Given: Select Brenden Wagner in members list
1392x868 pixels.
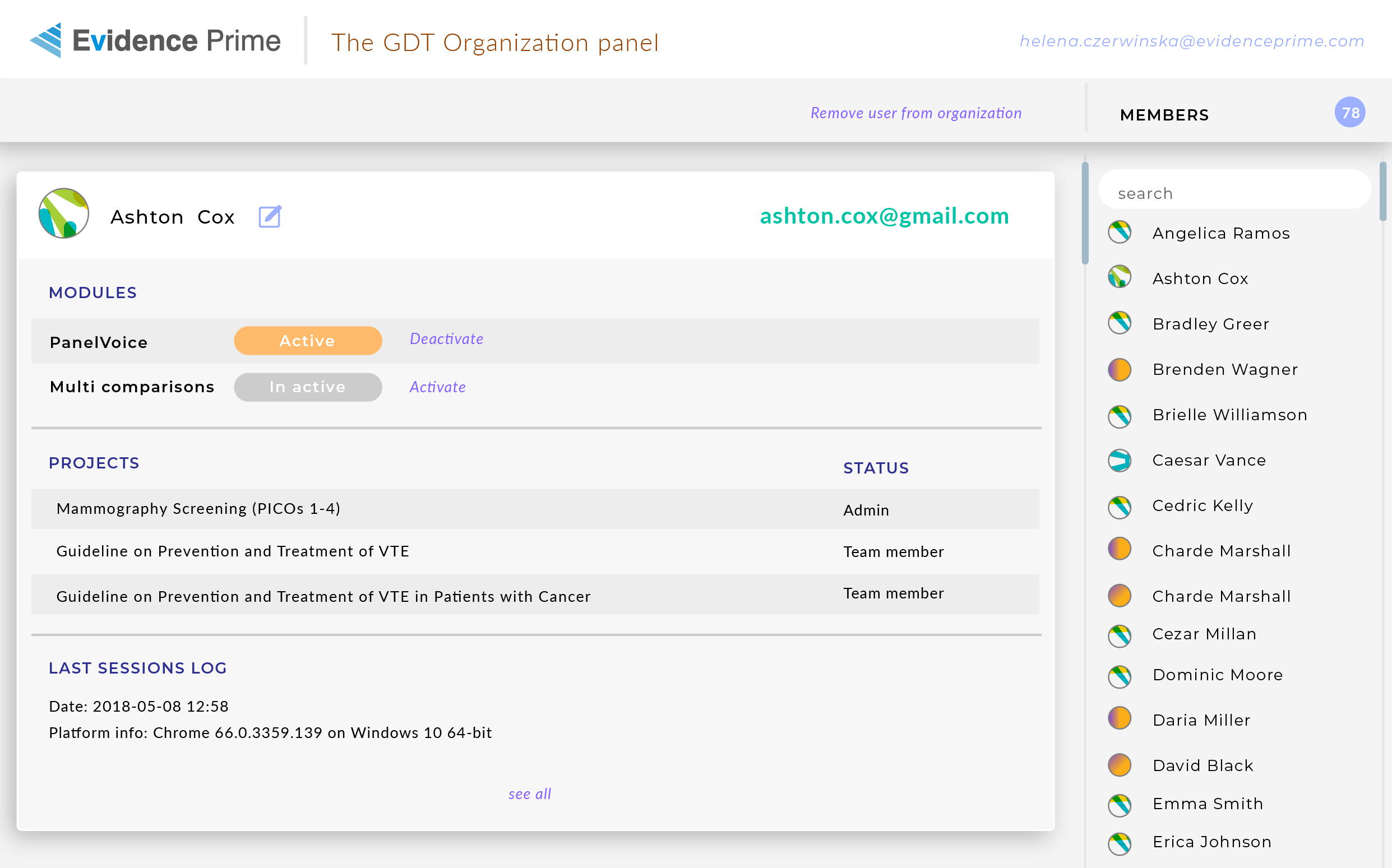Looking at the screenshot, I should [1225, 369].
